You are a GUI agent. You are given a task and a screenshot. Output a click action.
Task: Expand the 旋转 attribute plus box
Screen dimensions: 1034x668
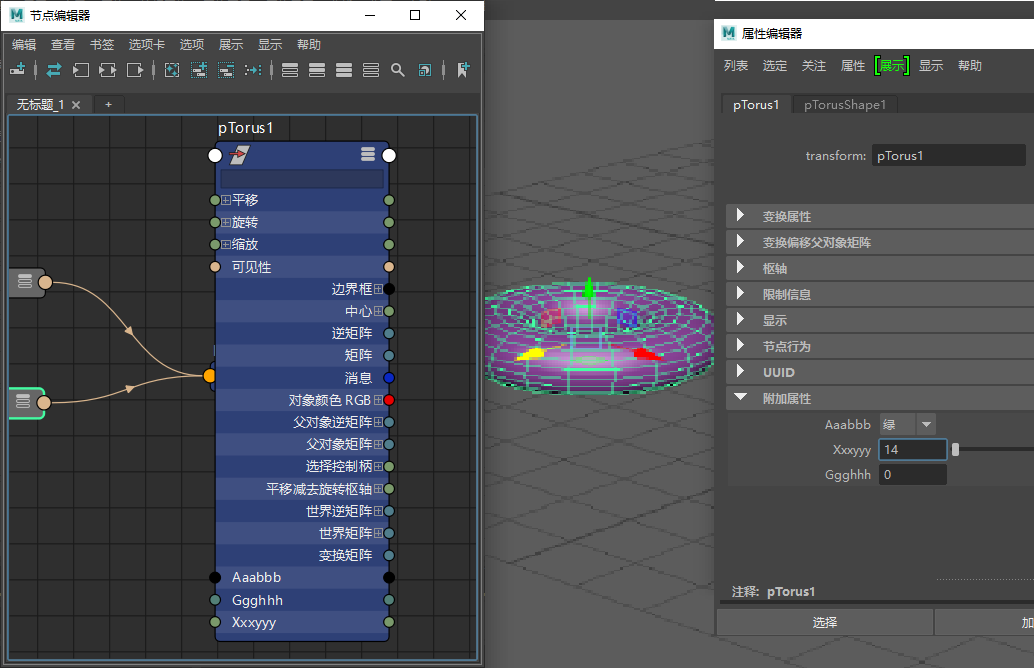226,222
